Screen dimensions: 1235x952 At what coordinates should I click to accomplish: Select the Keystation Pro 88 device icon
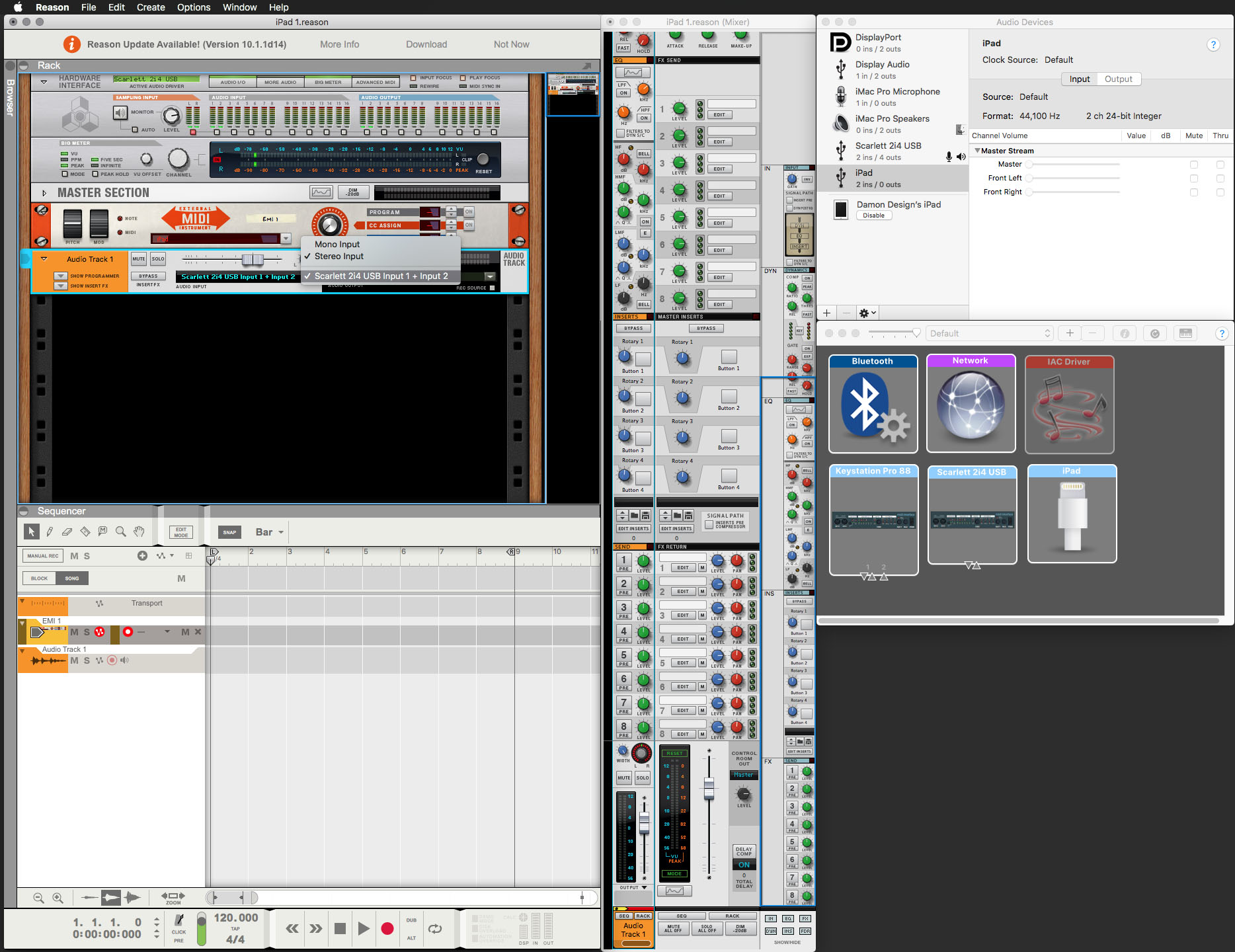[x=873, y=519]
